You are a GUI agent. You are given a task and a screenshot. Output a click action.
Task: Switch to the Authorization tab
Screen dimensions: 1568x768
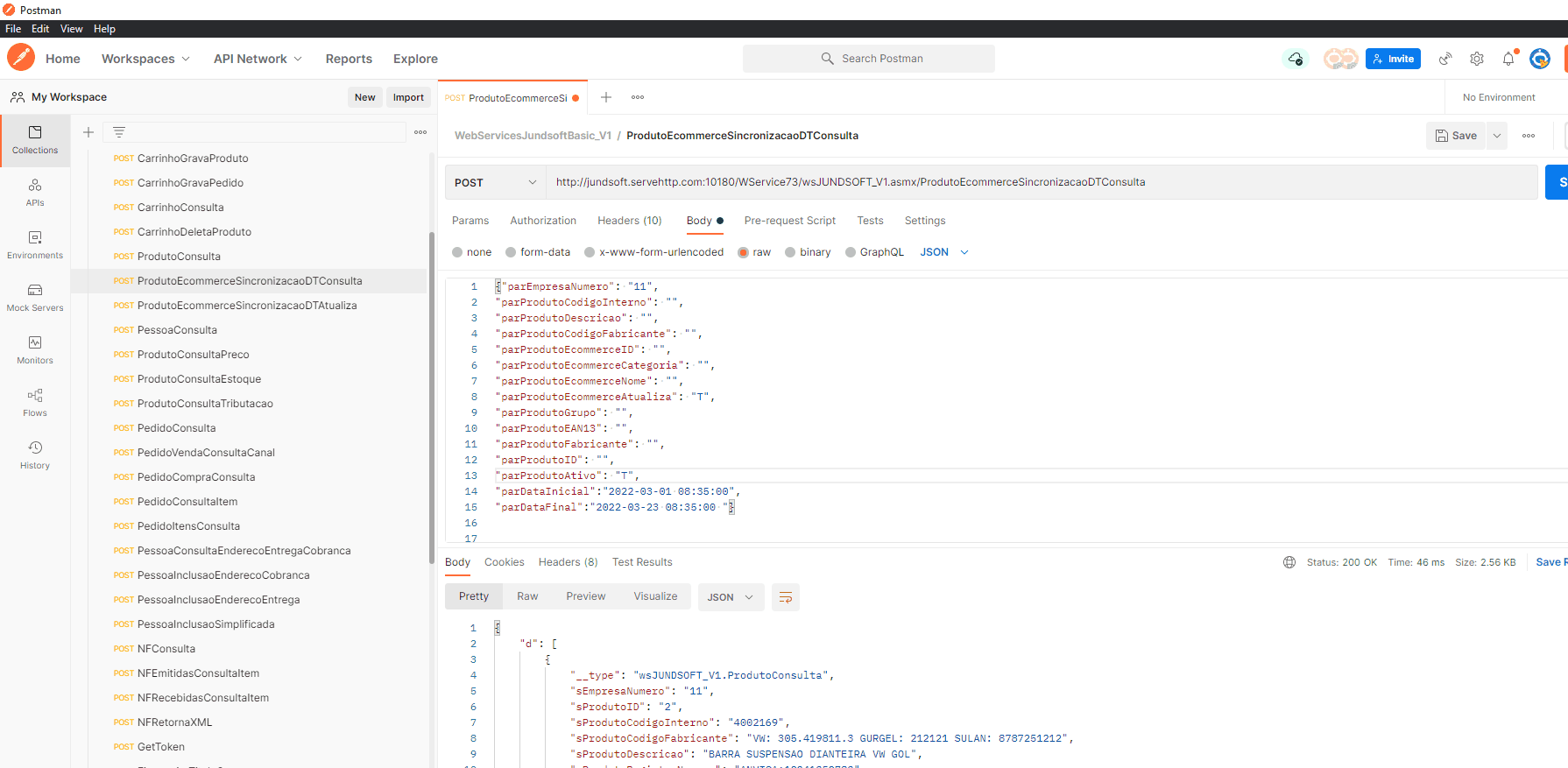click(543, 221)
